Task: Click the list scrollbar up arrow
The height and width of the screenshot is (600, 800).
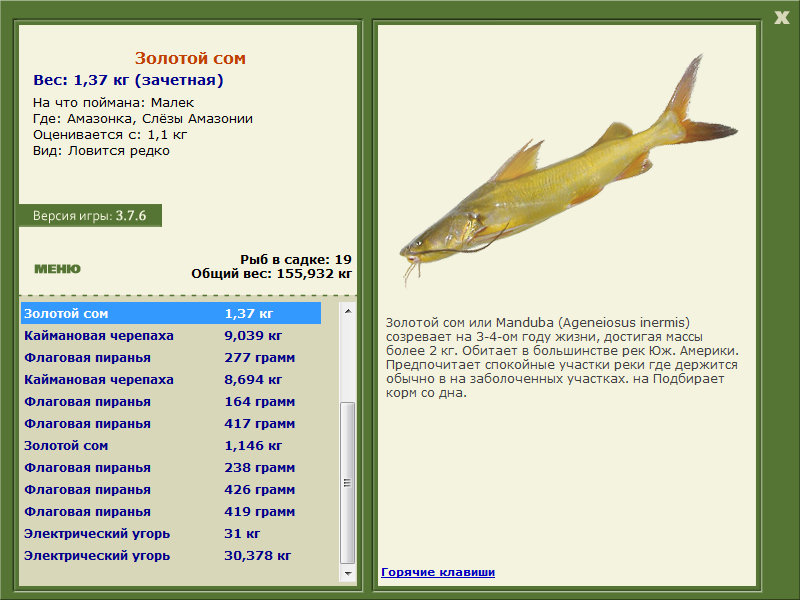Action: coord(348,311)
